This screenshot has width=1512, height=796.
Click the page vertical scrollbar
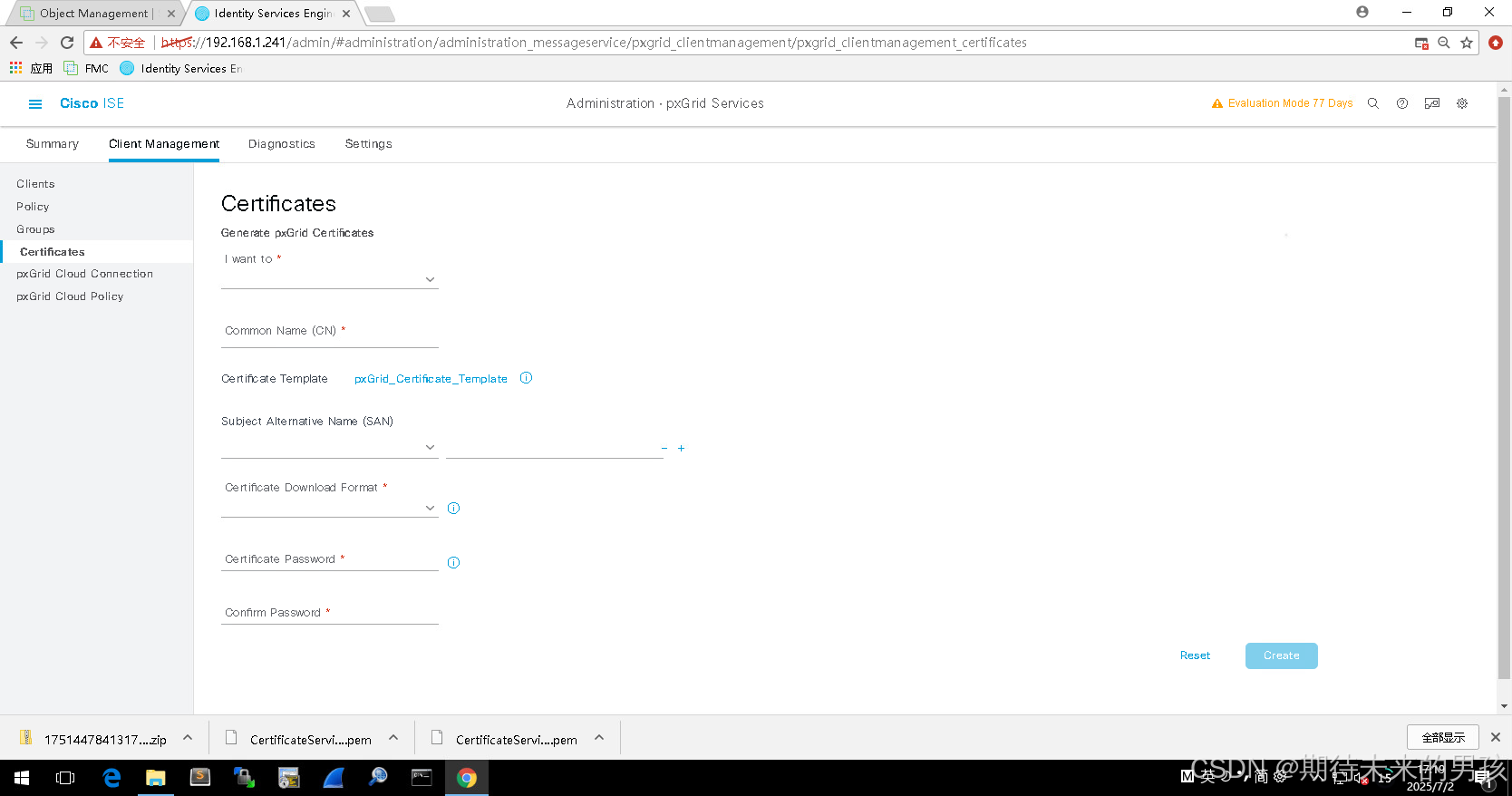click(1505, 387)
